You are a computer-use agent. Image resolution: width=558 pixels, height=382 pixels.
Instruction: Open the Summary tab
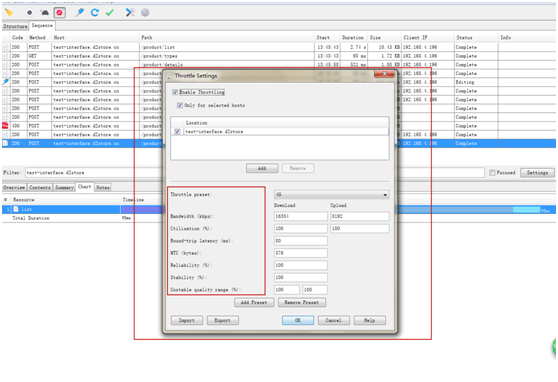64,187
